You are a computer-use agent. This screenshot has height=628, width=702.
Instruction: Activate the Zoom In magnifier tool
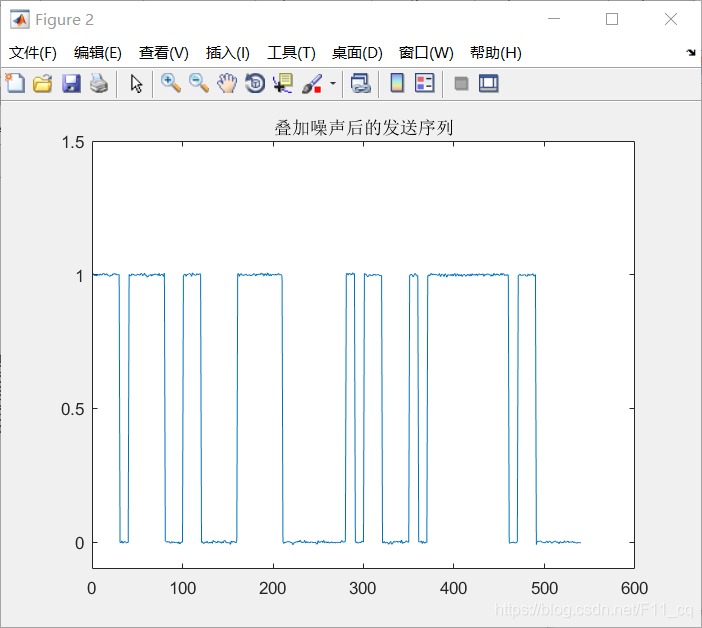(171, 83)
